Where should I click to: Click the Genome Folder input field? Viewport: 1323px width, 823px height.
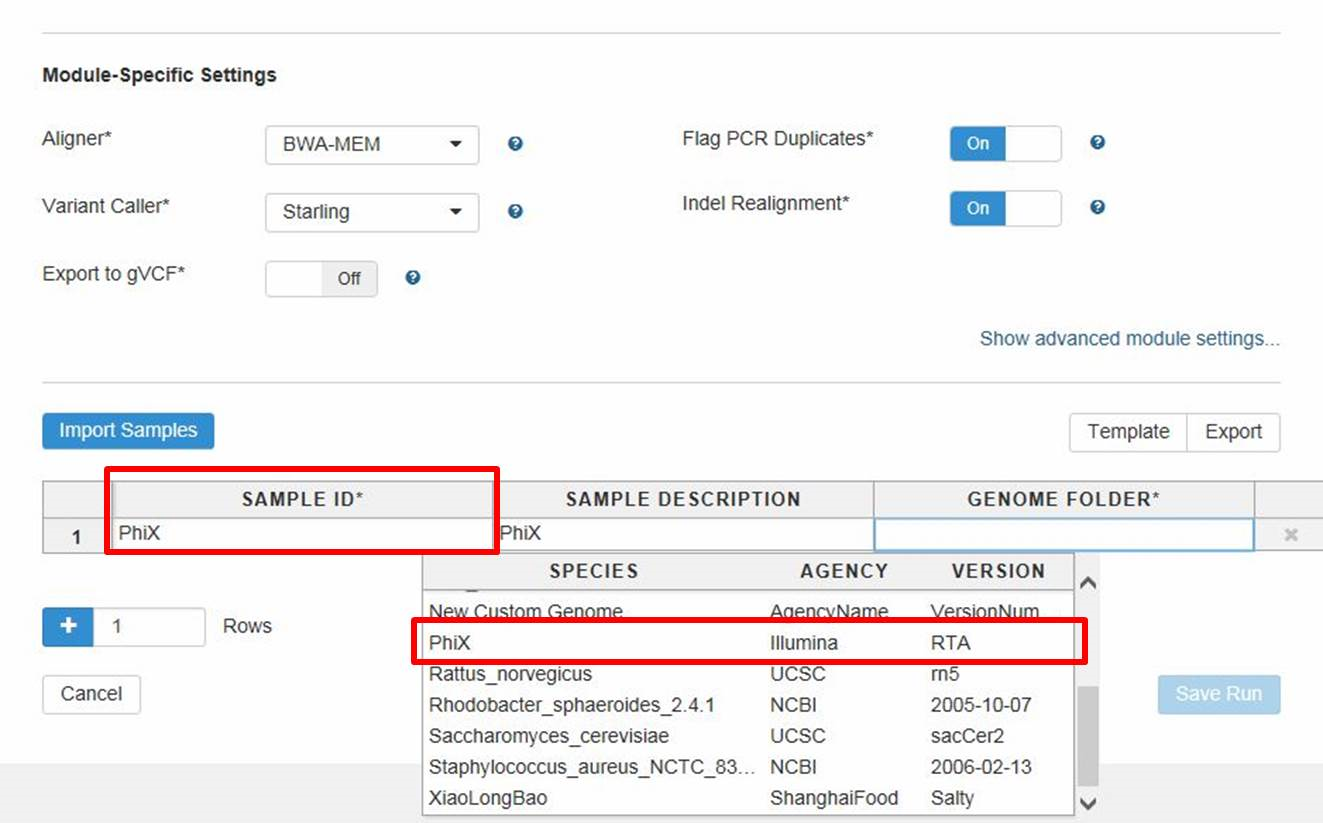click(1063, 535)
